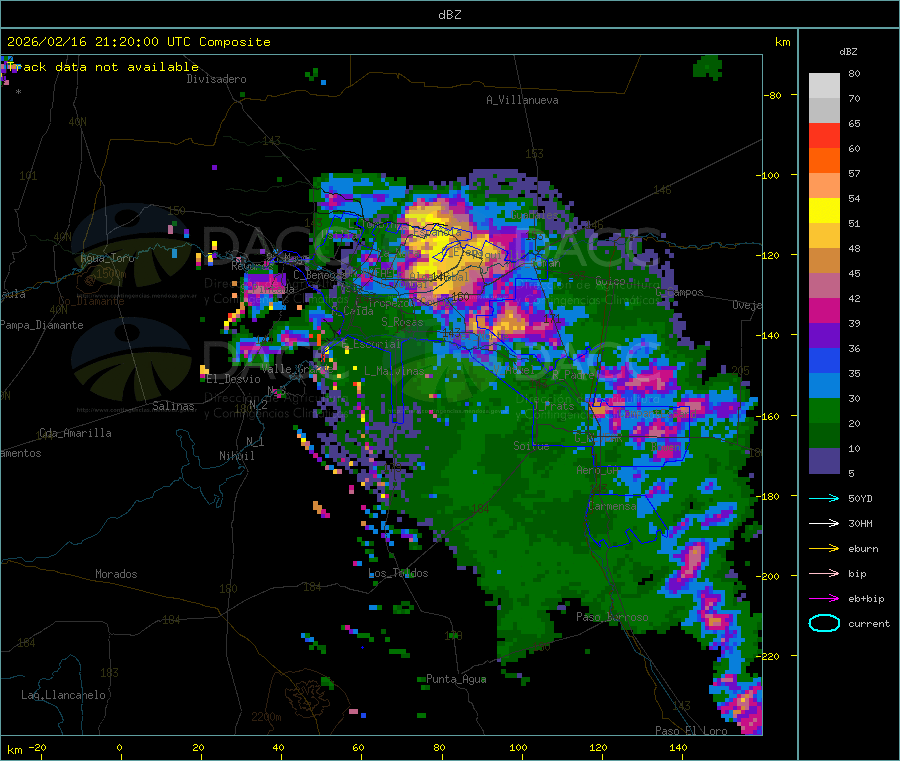Click the 'Los_Toldos' map label

click(x=398, y=573)
